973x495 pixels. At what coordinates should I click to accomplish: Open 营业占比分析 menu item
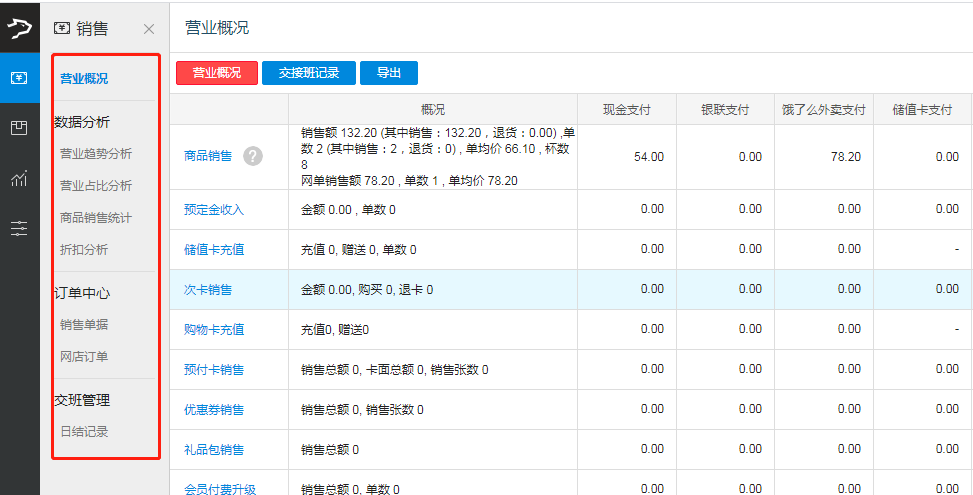click(x=96, y=185)
